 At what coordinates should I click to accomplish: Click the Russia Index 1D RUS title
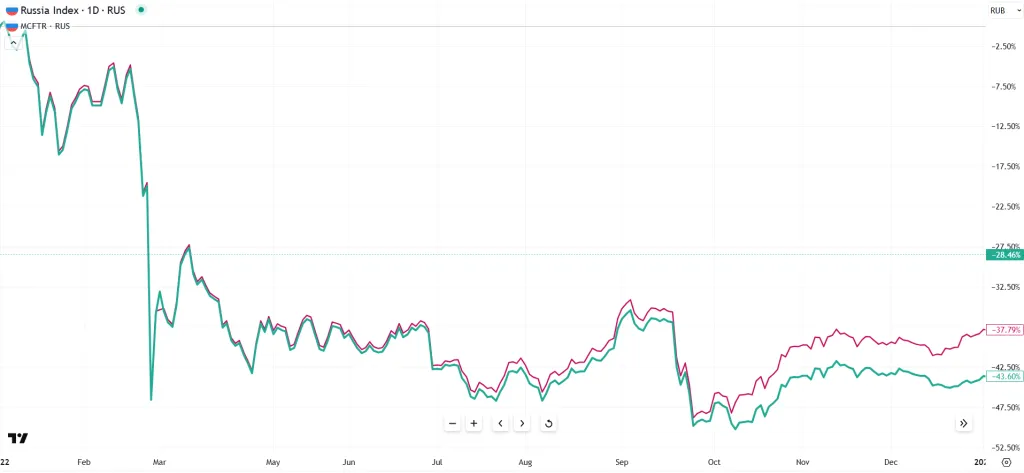(76, 9)
